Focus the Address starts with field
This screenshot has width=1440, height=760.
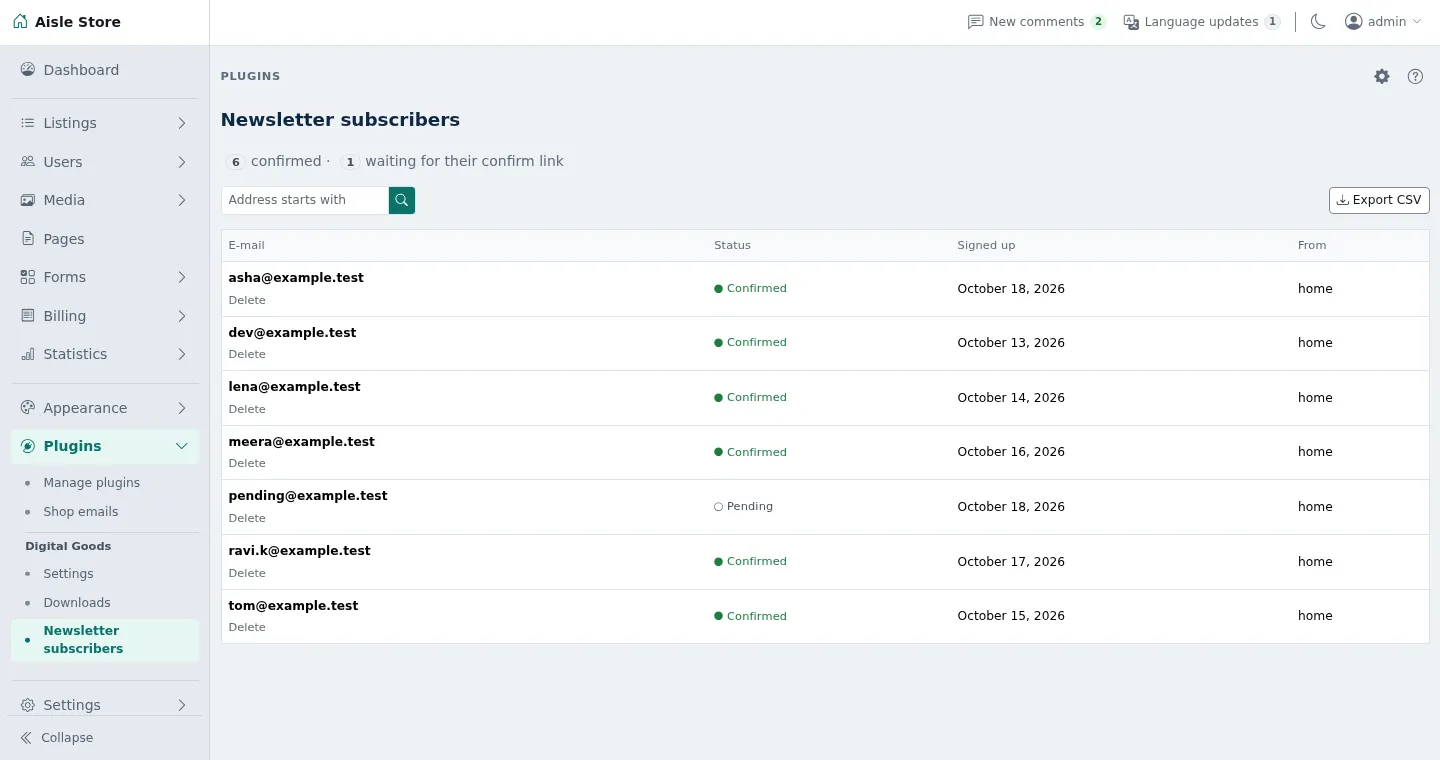(305, 200)
